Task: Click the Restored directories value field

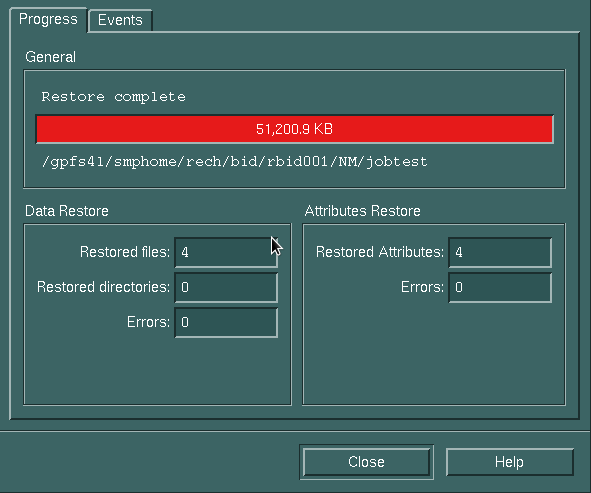Action: (x=226, y=287)
